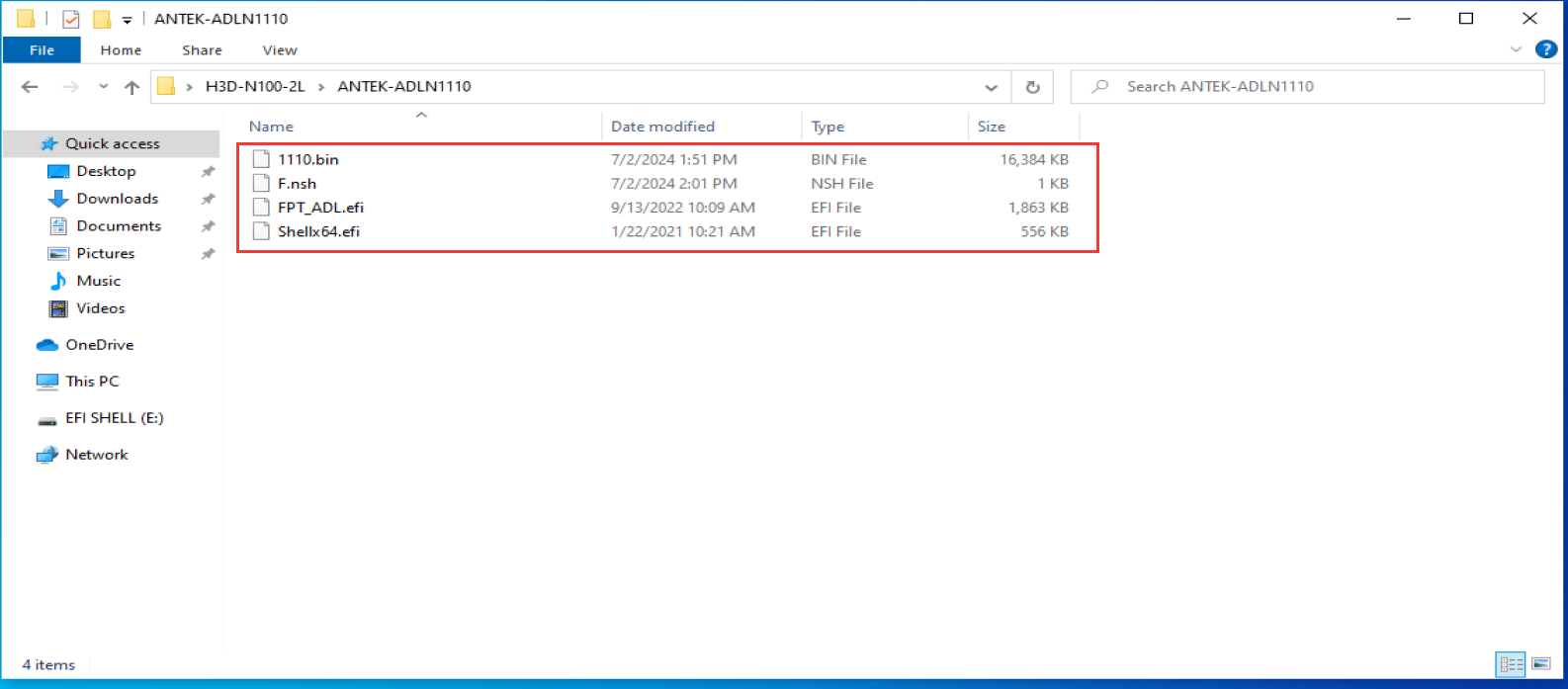1568x689 pixels.
Task: Refresh the current folder
Action: click(1032, 87)
